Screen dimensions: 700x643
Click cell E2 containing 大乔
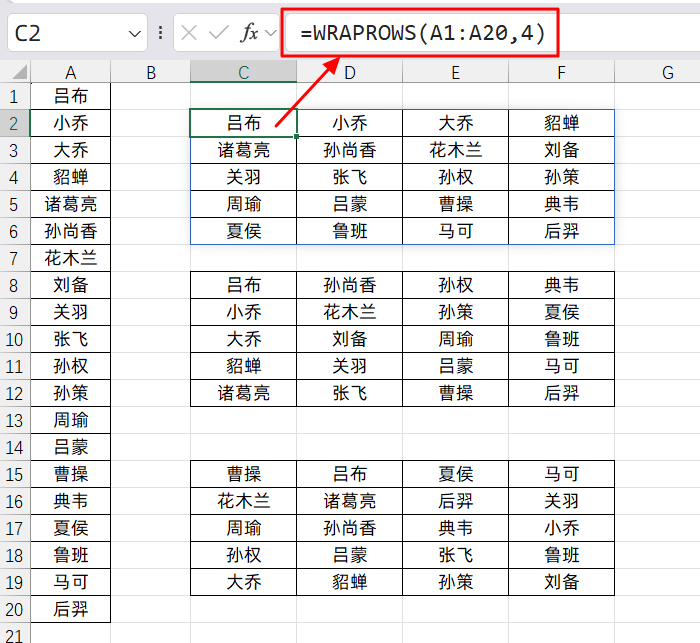point(455,123)
